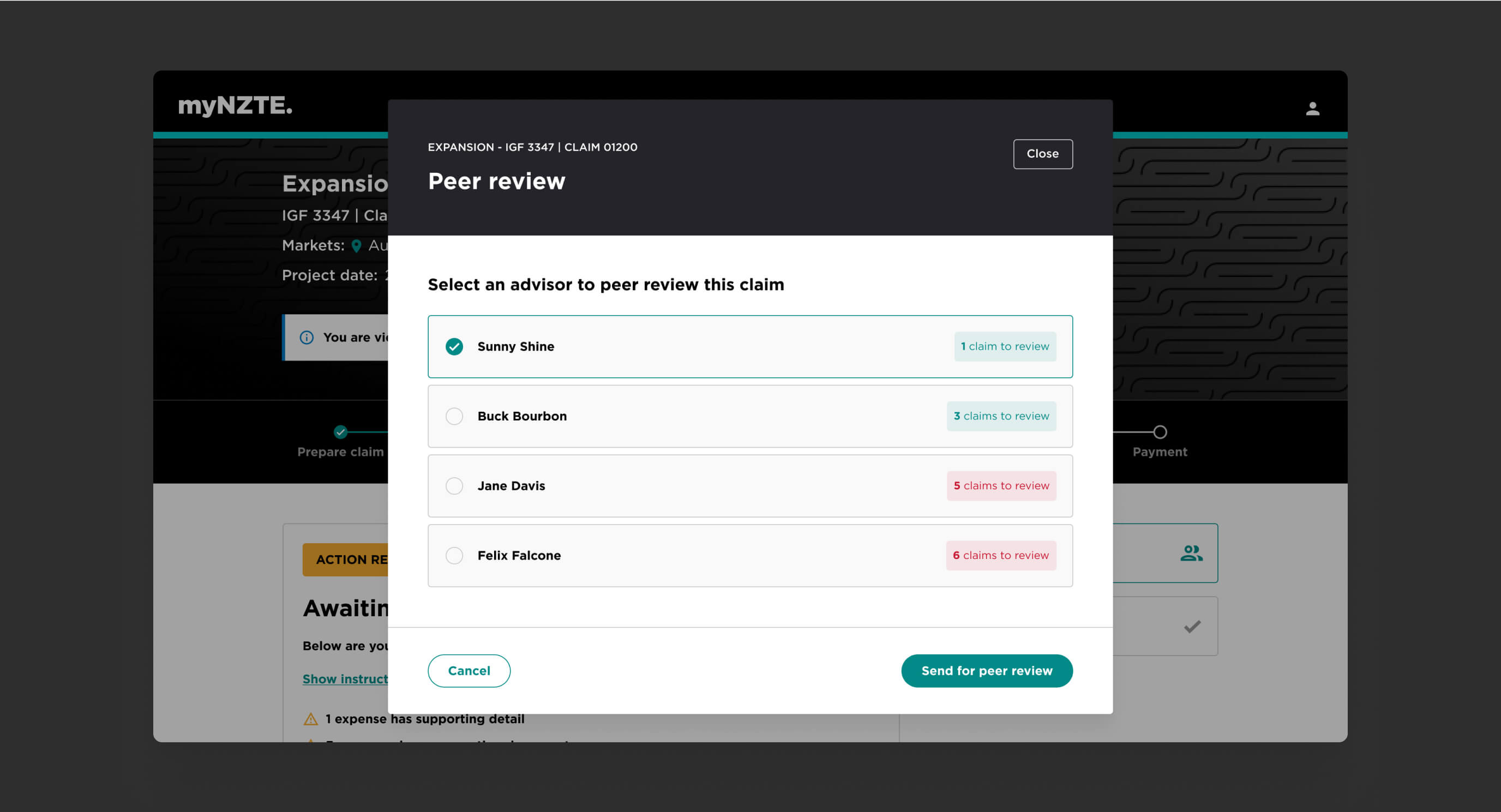Viewport: 1501px width, 812px height.
Task: Click the Prepare claim step label
Action: point(340,452)
